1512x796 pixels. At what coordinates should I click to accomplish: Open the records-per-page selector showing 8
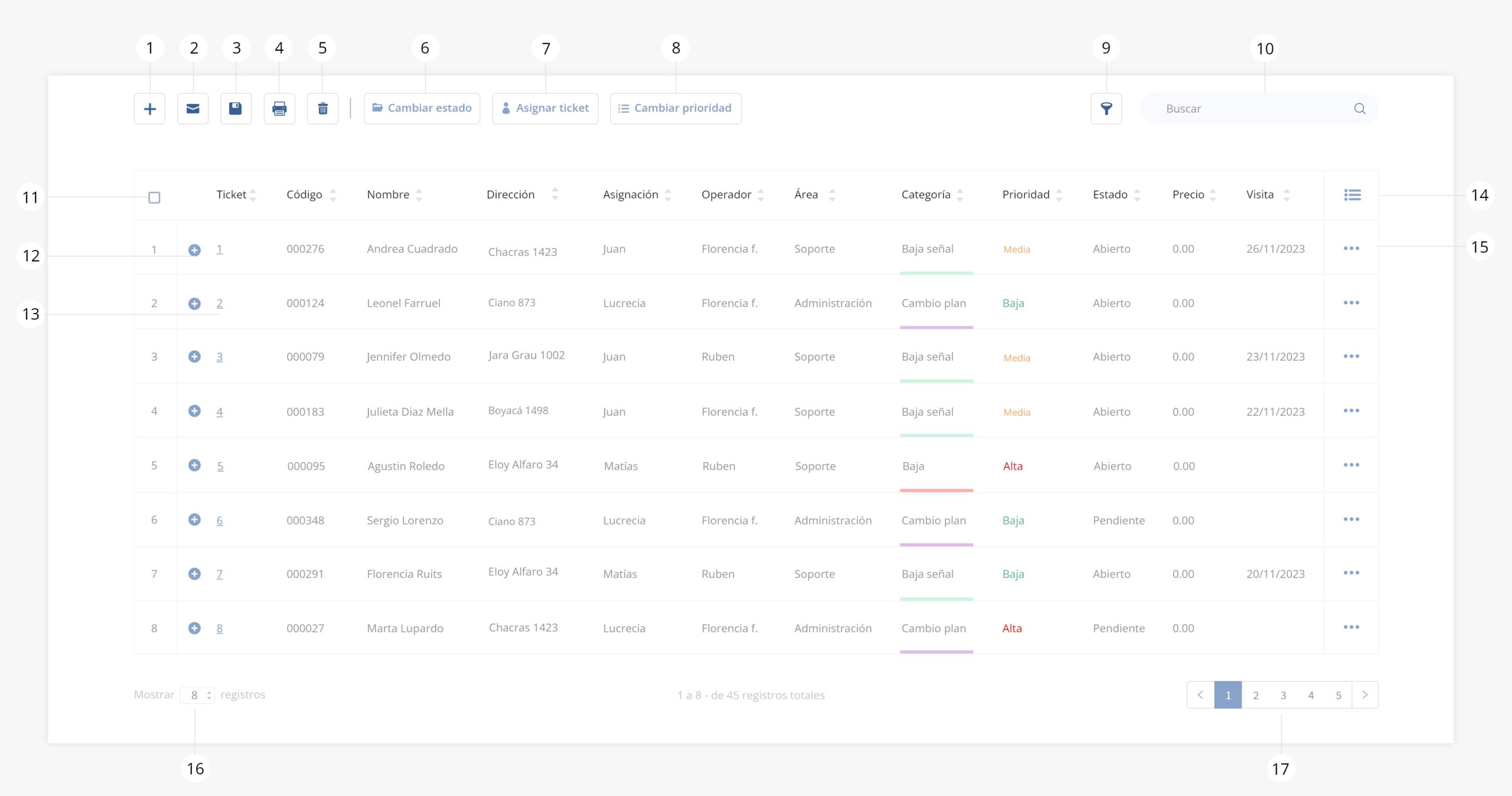(197, 695)
